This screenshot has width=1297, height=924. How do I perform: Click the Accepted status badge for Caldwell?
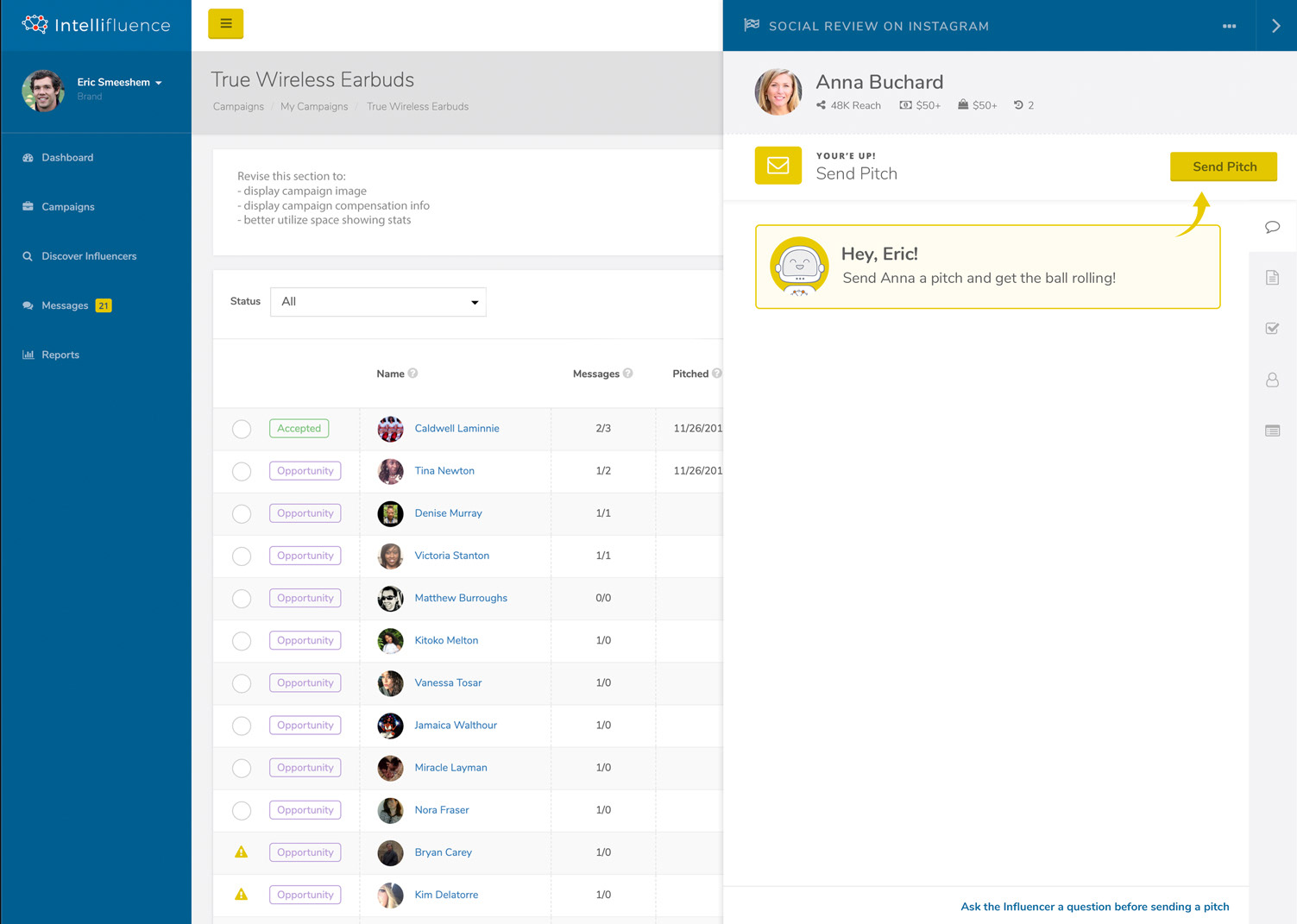coord(299,428)
